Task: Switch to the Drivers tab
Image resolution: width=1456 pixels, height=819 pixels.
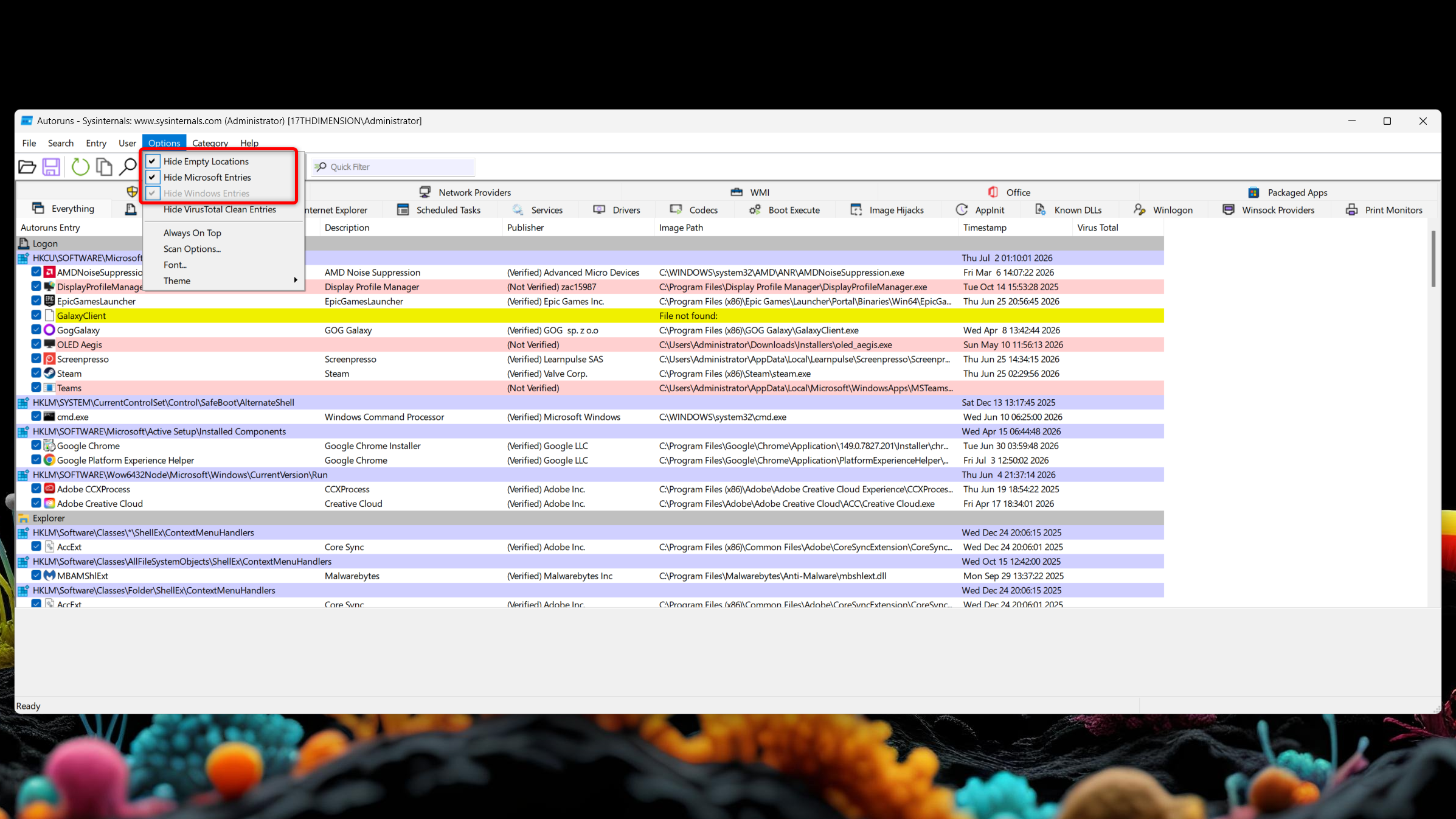Action: tap(617, 210)
